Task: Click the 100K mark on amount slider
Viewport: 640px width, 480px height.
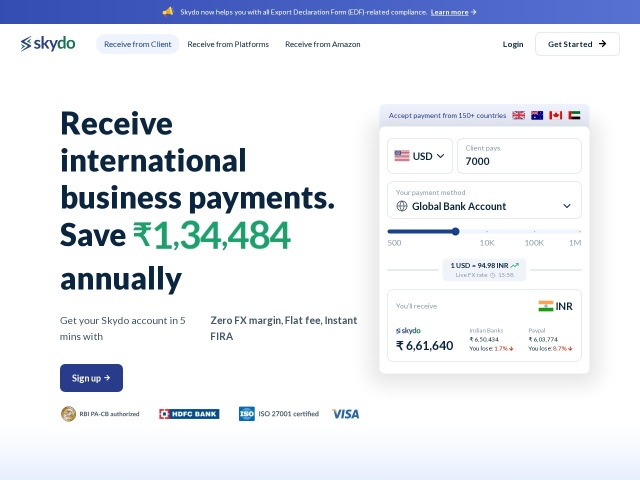Action: pyautogui.click(x=534, y=231)
